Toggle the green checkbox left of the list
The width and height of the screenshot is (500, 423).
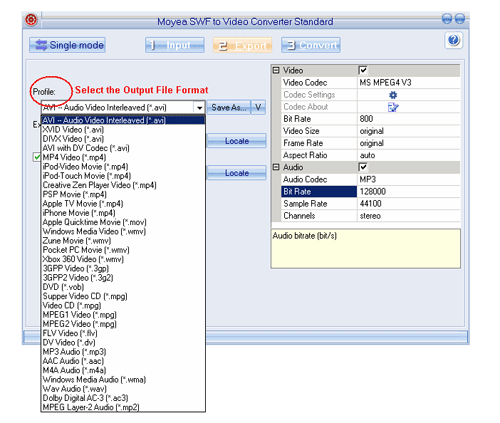point(37,157)
